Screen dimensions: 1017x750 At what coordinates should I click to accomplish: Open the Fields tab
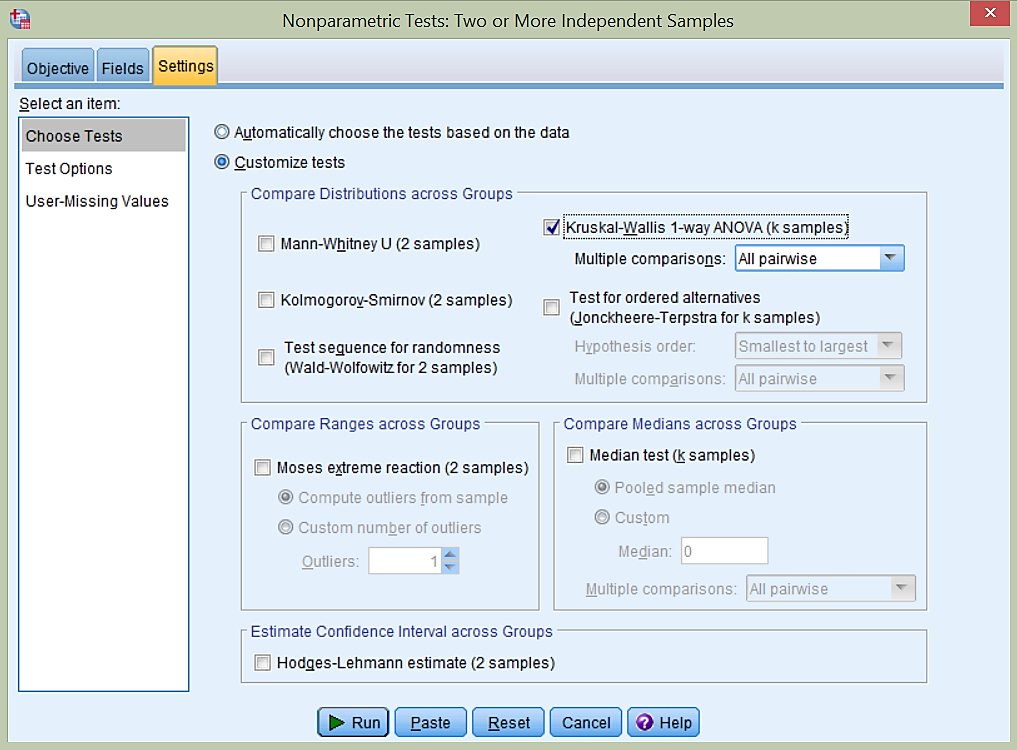click(x=123, y=68)
